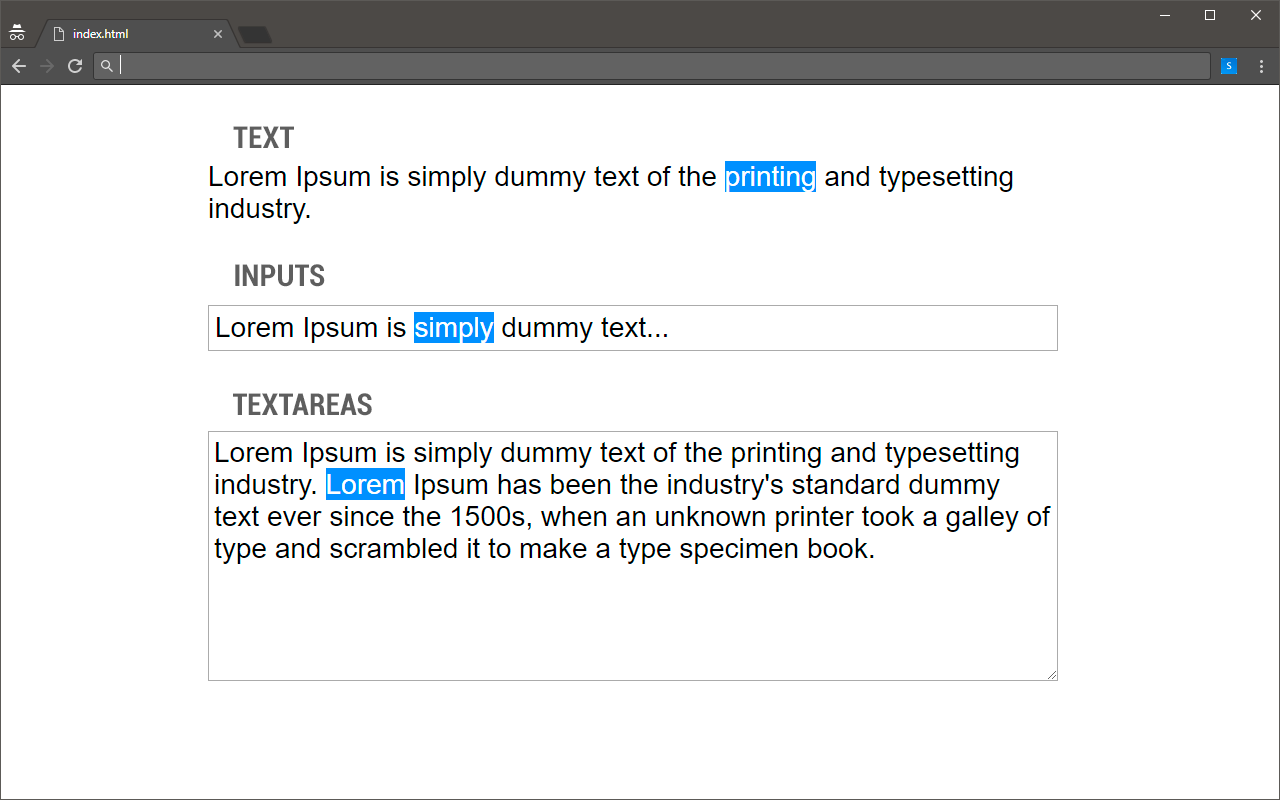Screen dimensions: 1280x800
Task: Click the forward navigation arrow
Action: click(x=46, y=66)
